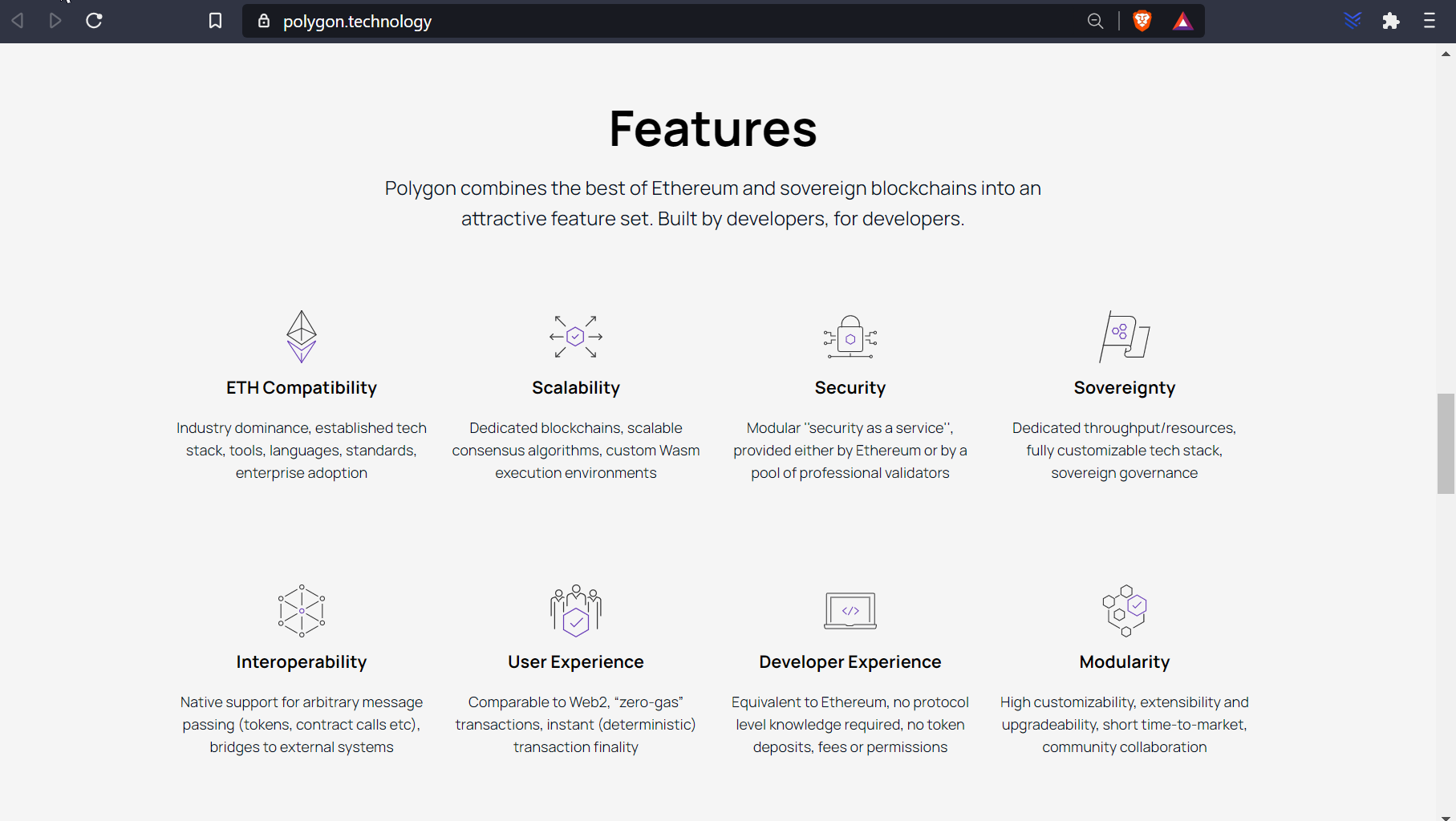Click the scrollbar down arrow

pos(1446,817)
